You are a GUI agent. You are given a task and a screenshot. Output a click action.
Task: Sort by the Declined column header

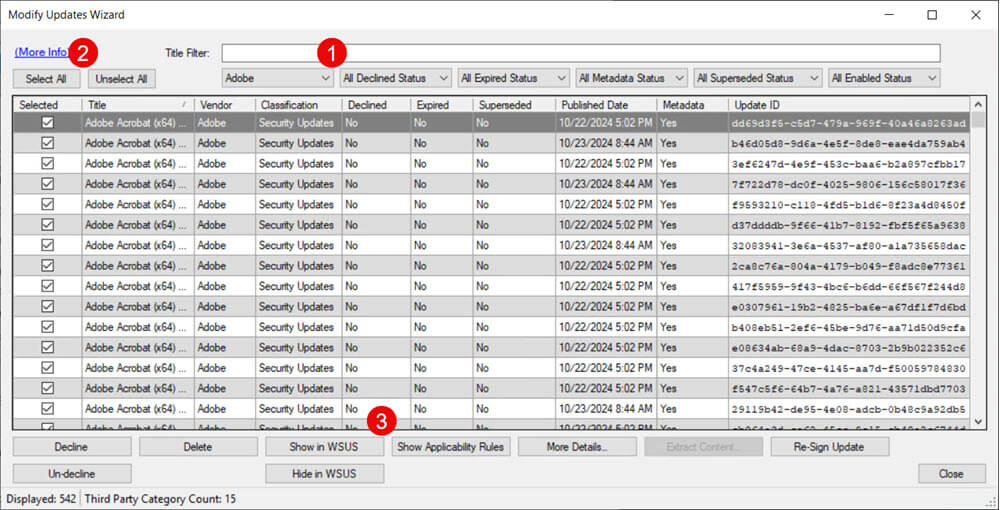click(x=375, y=105)
